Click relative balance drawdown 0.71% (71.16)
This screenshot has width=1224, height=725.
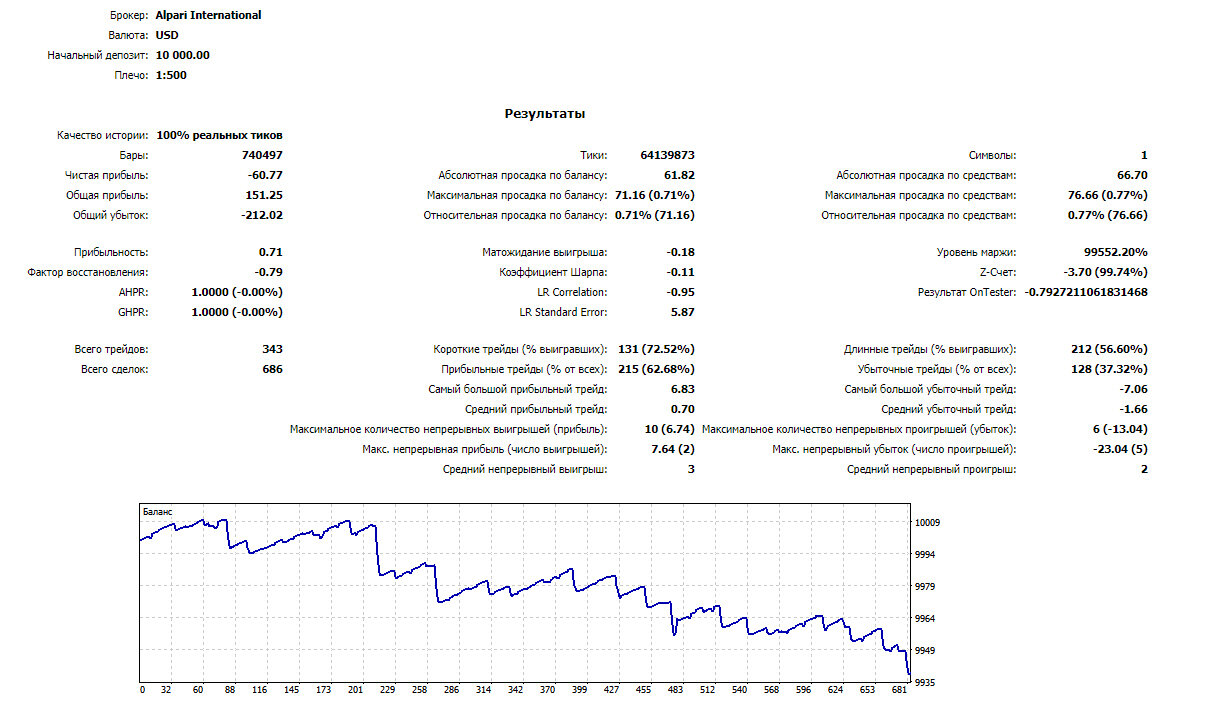point(655,215)
